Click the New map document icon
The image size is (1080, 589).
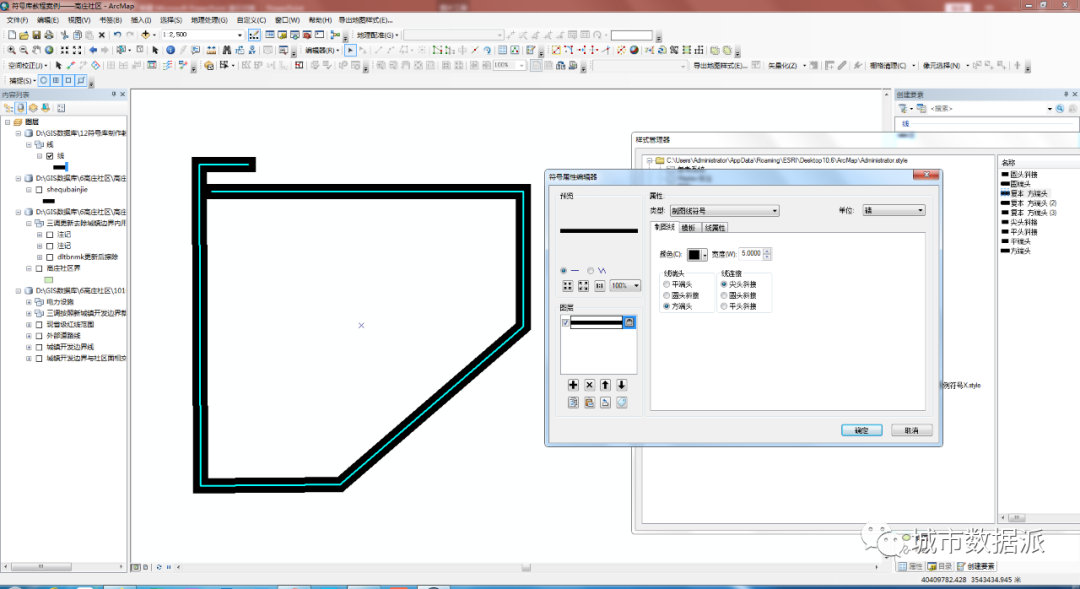pos(12,34)
